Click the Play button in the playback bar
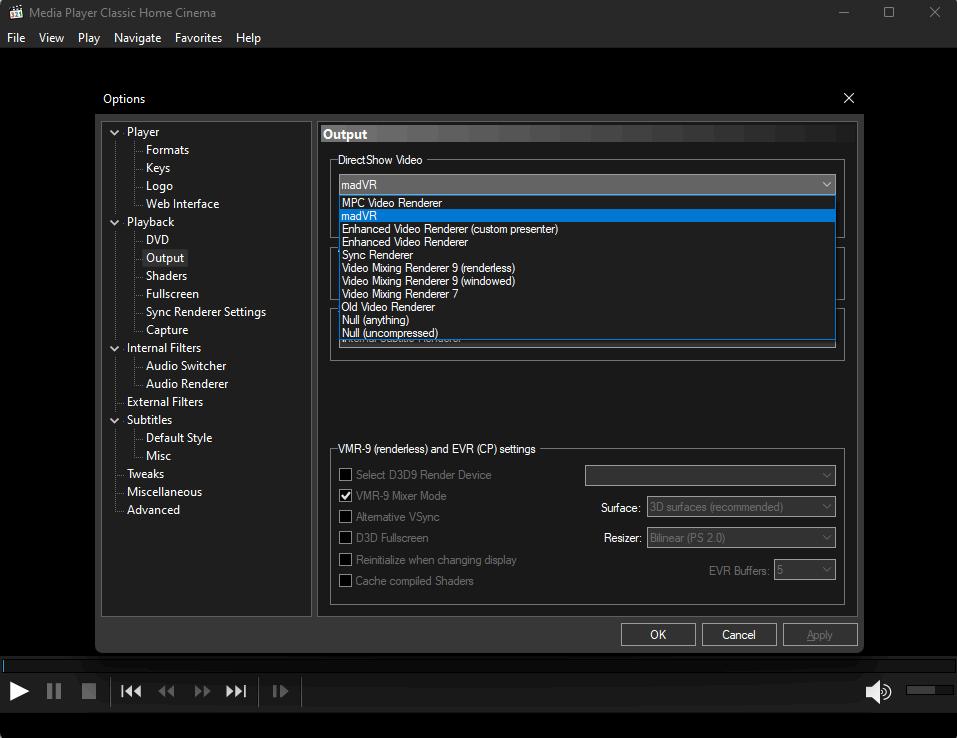 point(18,691)
